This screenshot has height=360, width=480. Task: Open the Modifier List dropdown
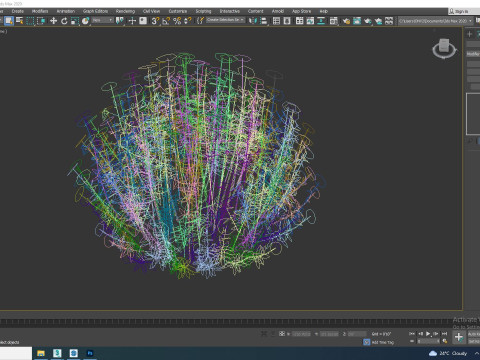[x=473, y=54]
